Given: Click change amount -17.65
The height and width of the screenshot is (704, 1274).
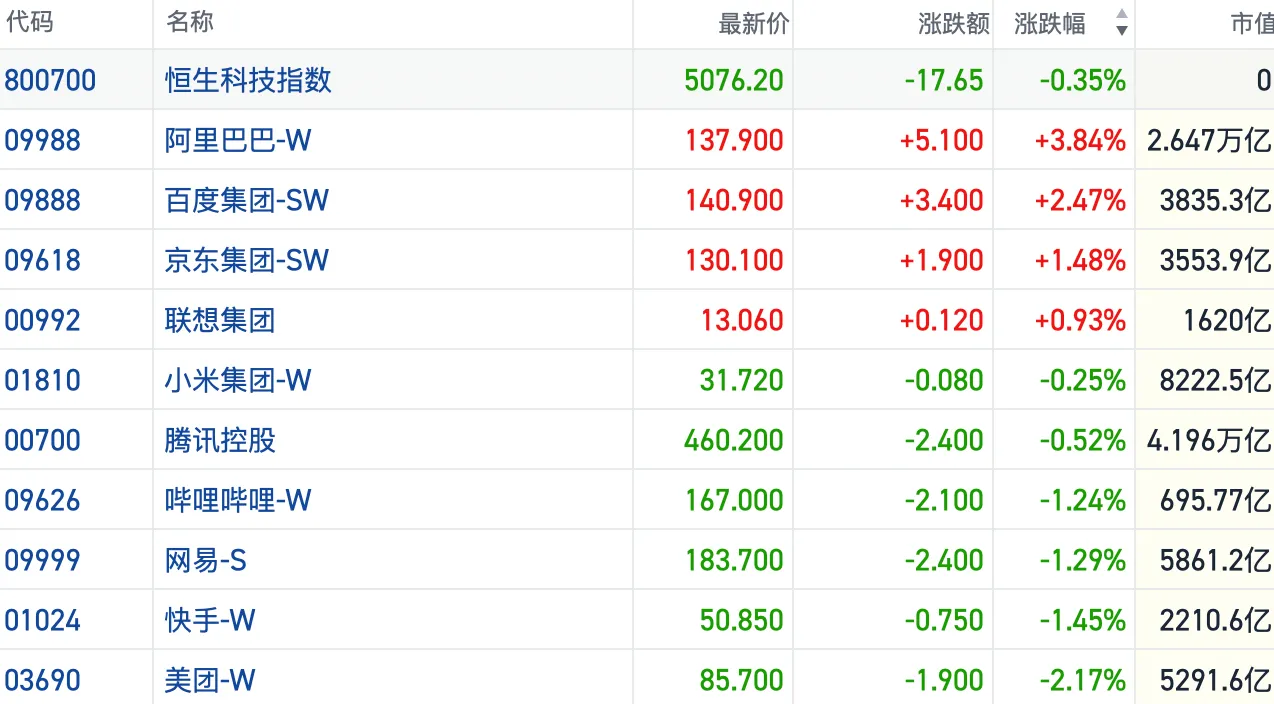Looking at the screenshot, I should tap(944, 80).
